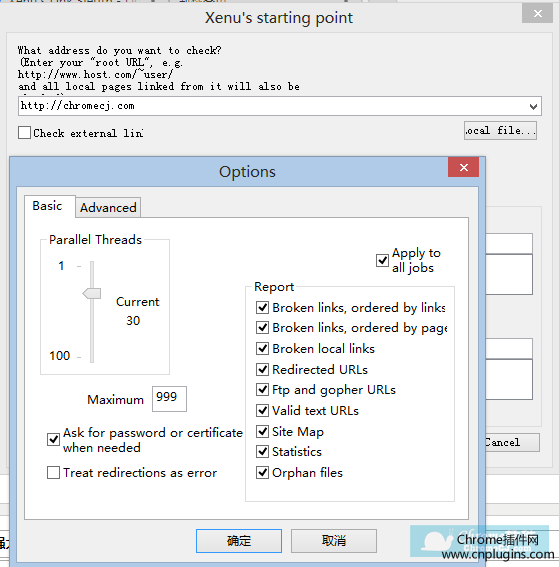Viewport: 559px width, 567px height.
Task: Uncheck Broken links, ordered by links
Action: click(x=263, y=307)
